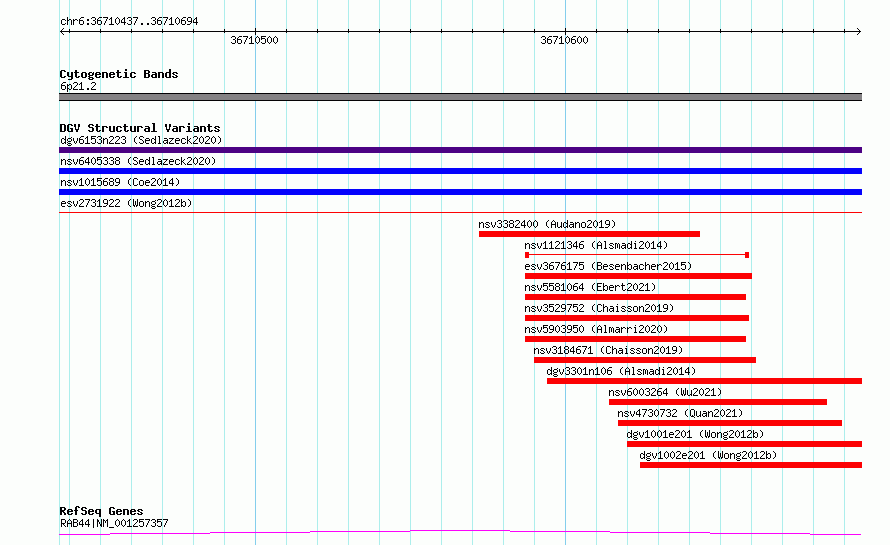
Task: Select the red nsv3529752 variant bar
Action: (637, 318)
